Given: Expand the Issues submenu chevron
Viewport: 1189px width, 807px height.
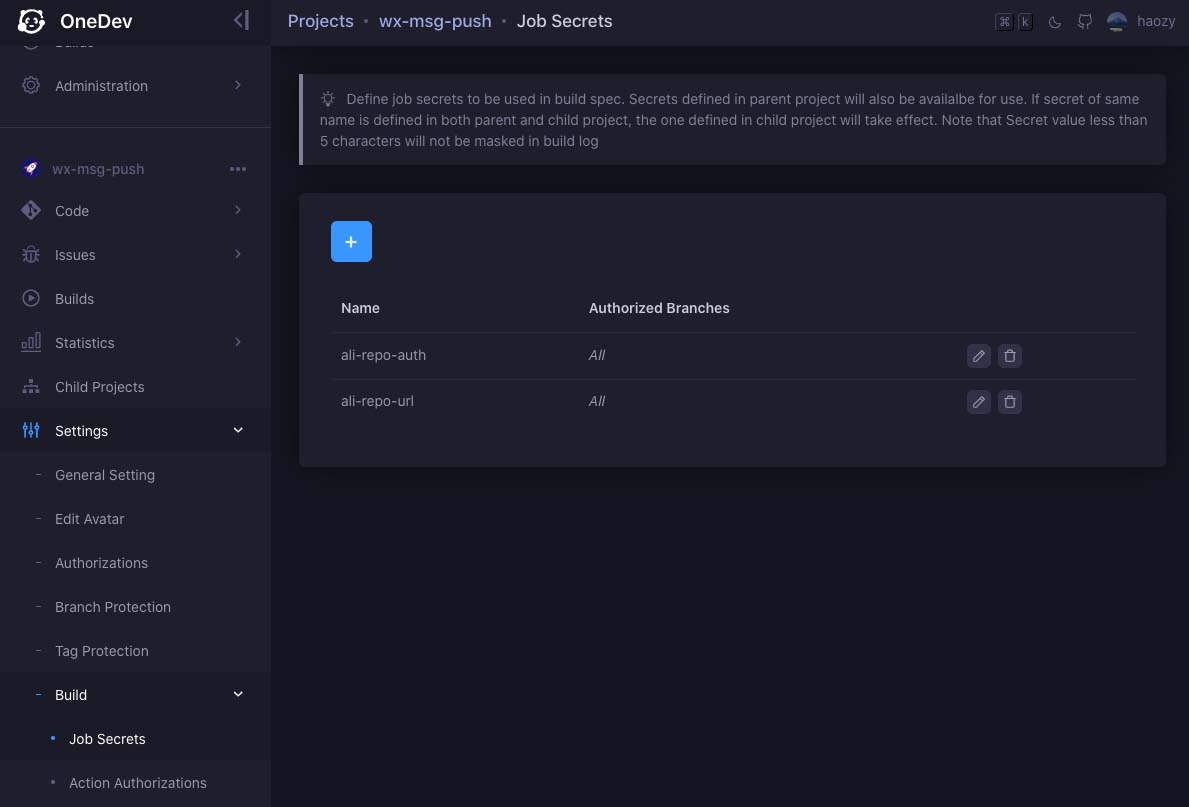Looking at the screenshot, I should pos(238,253).
